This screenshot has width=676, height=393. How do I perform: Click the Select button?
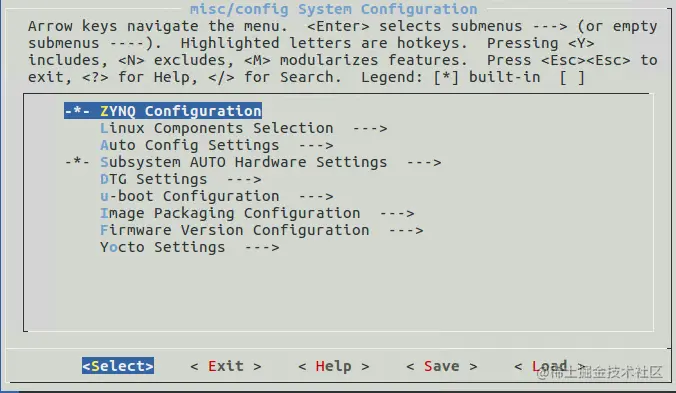point(118,366)
